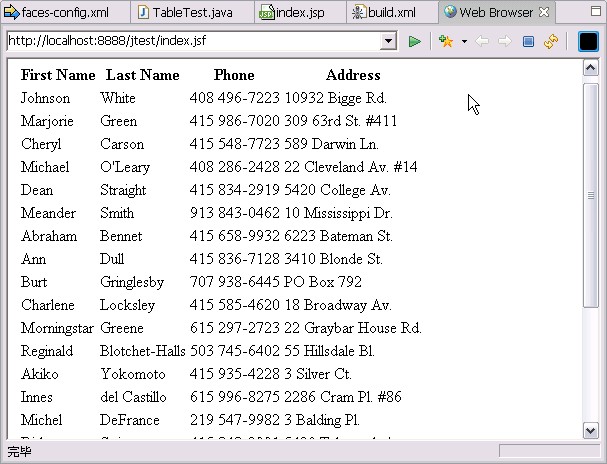The width and height of the screenshot is (607, 464).
Task: Click the Refresh page icon
Action: coord(551,41)
